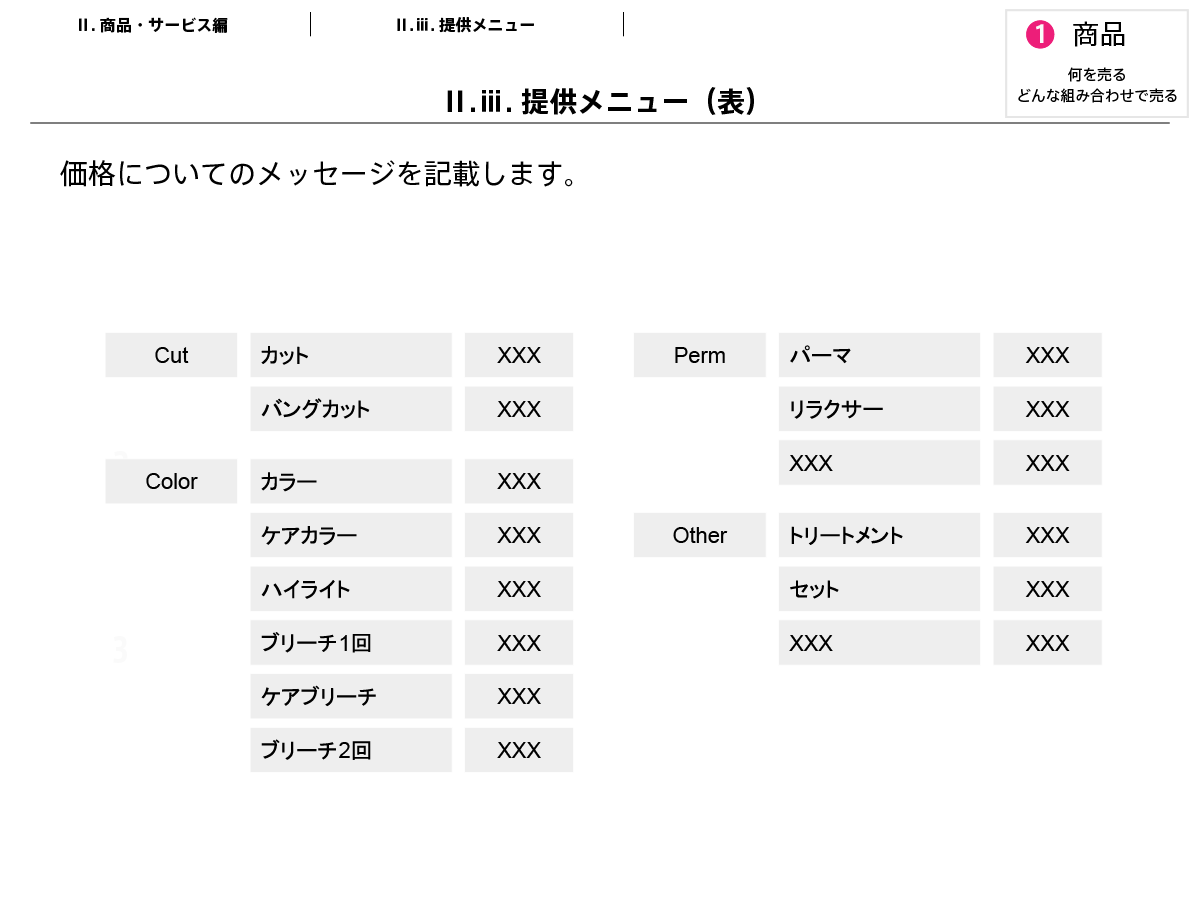Viewport: 1200px width, 901px height.
Task: Select the ケアカラー menu item cell
Action: 350,535
